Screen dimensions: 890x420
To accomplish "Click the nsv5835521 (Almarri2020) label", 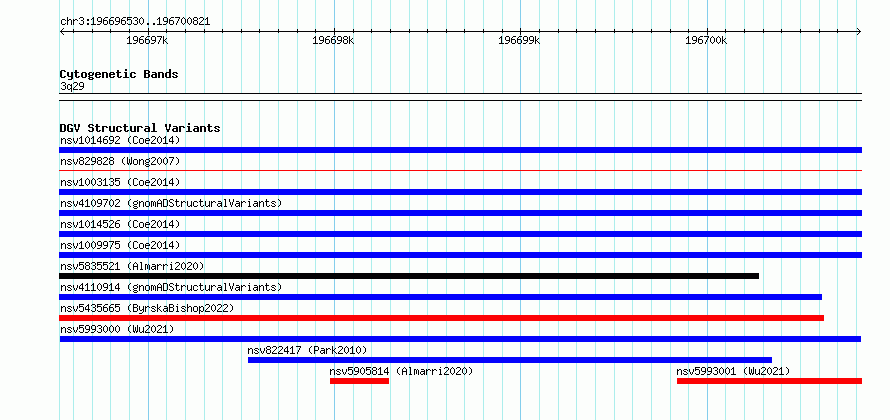I will 132,266.
